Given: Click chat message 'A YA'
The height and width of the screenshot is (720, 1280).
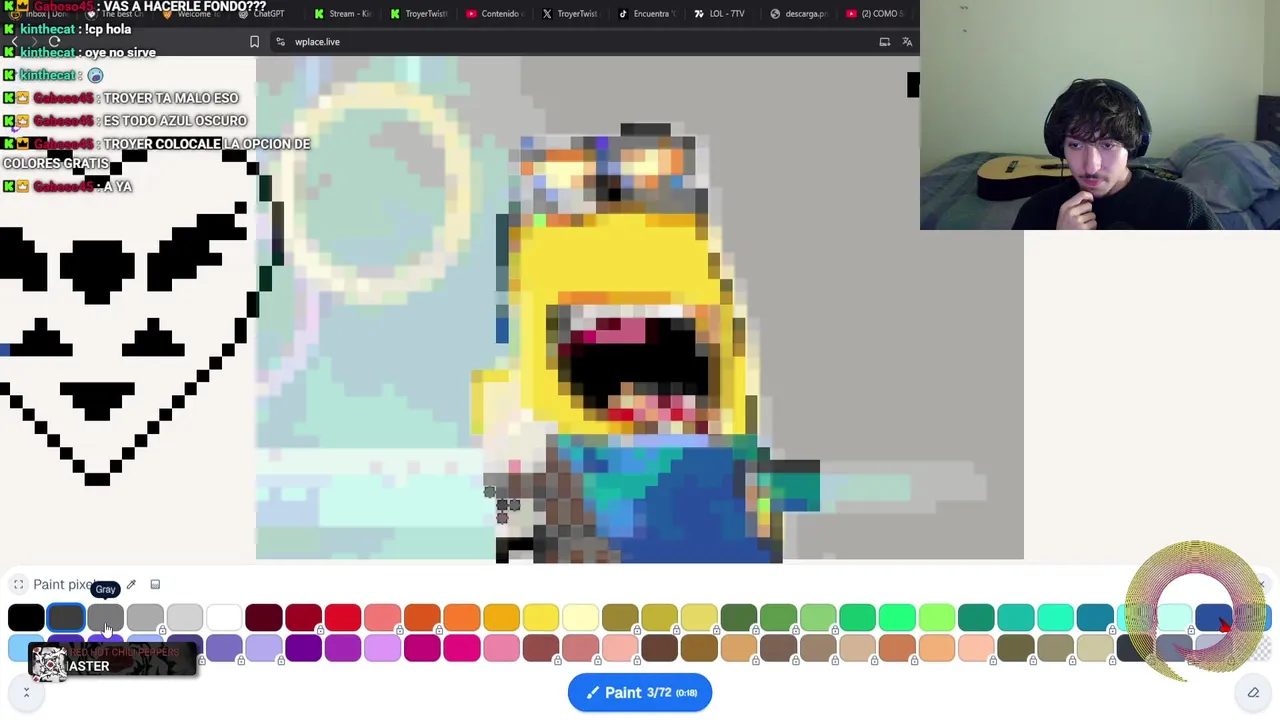Looking at the screenshot, I should click(118, 187).
